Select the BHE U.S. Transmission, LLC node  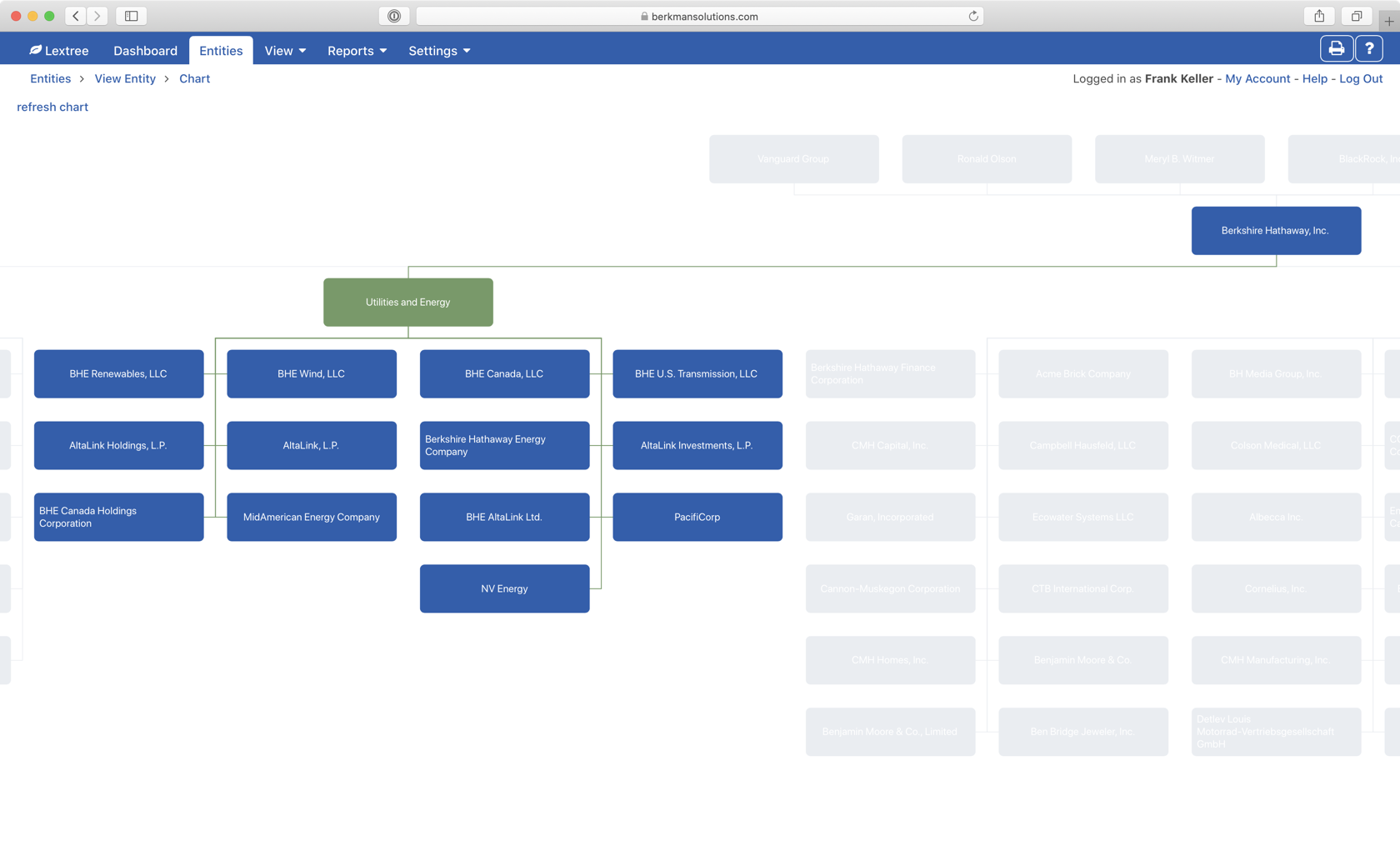pos(697,374)
